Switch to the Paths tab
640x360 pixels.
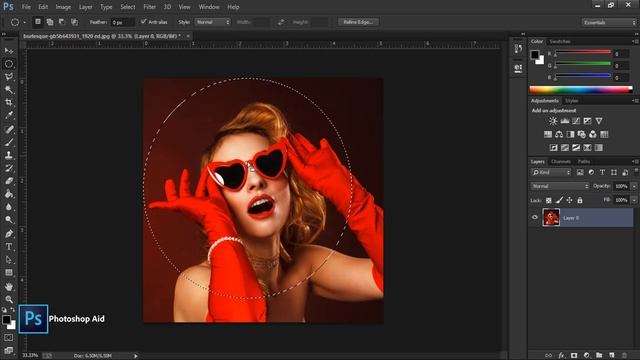(x=584, y=162)
